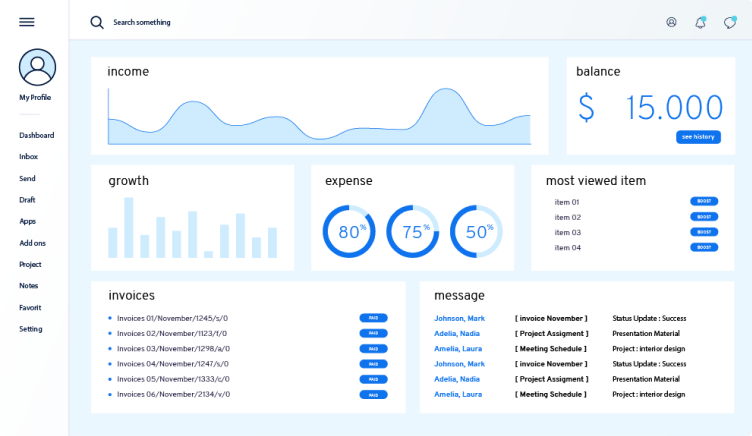Viewport: 752px width, 436px height.
Task: Open the chat bubble messages icon
Action: click(730, 22)
